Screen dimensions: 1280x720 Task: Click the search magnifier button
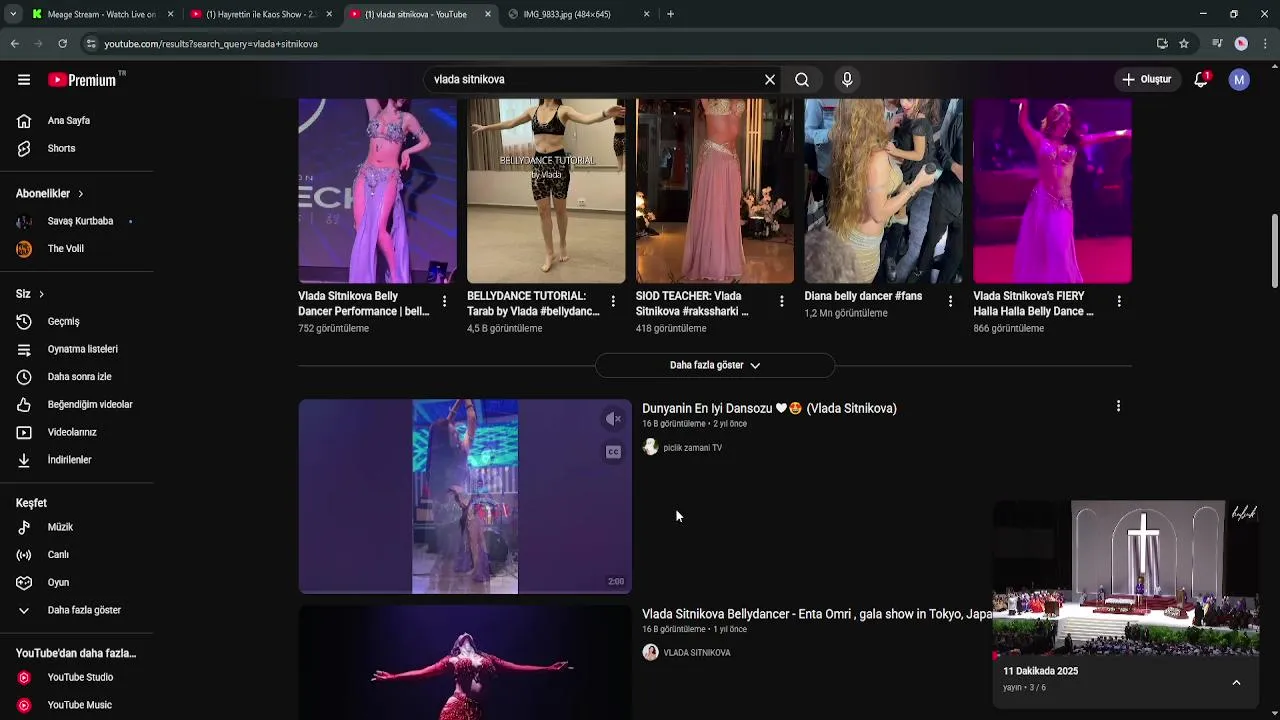click(x=802, y=80)
